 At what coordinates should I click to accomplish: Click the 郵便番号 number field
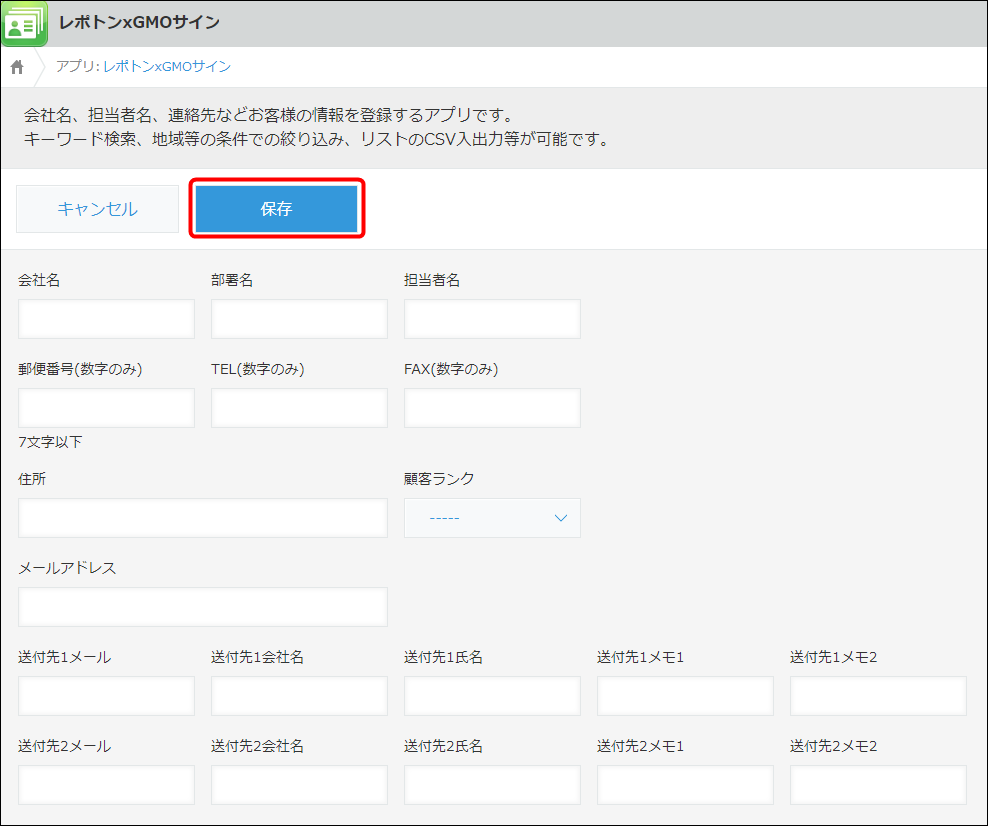(x=106, y=408)
